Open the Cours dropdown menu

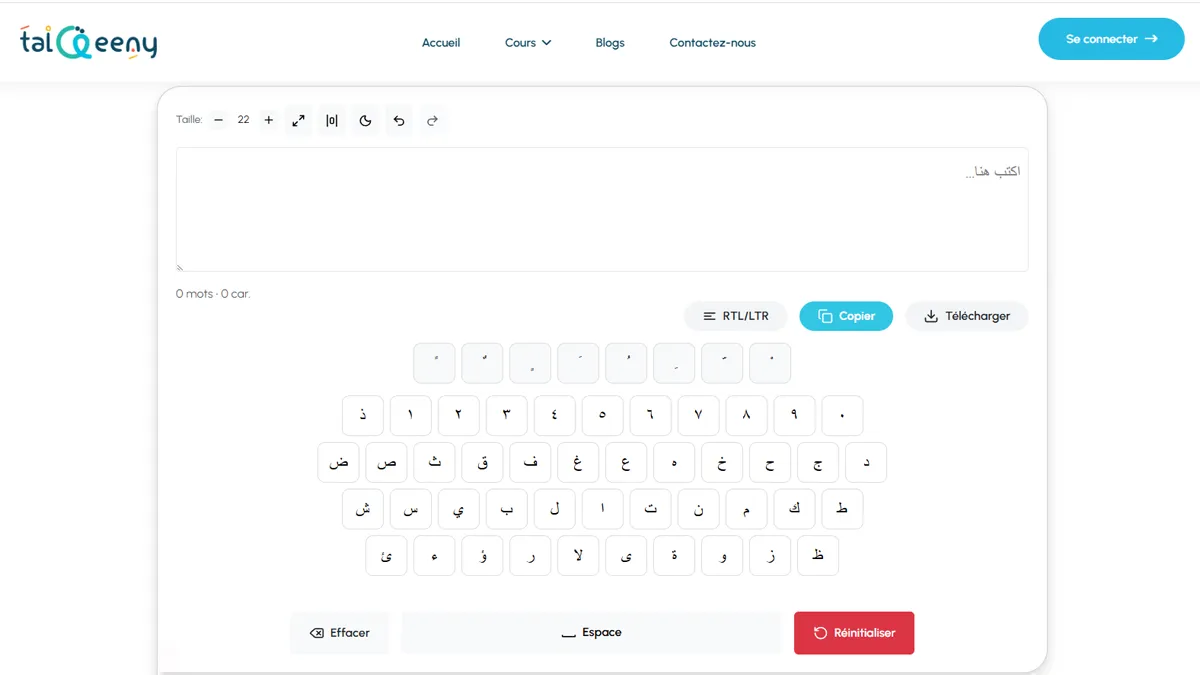[527, 43]
